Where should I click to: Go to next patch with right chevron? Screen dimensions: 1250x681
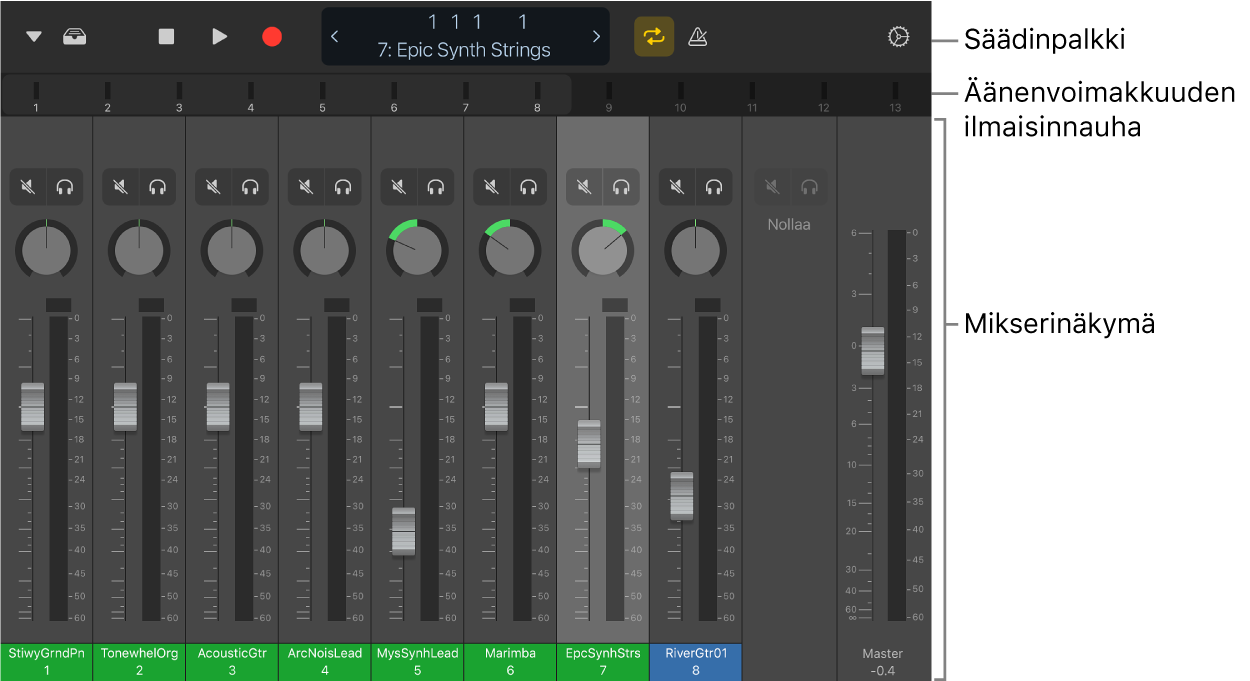596,37
